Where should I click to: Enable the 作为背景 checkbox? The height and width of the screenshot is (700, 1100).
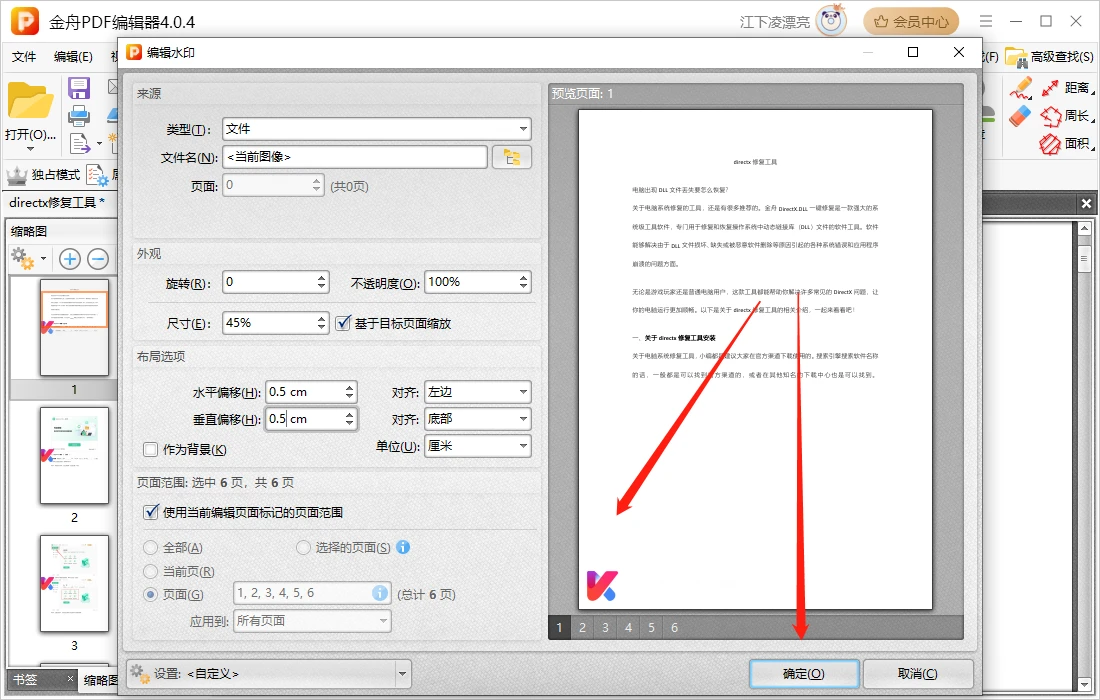(151, 450)
